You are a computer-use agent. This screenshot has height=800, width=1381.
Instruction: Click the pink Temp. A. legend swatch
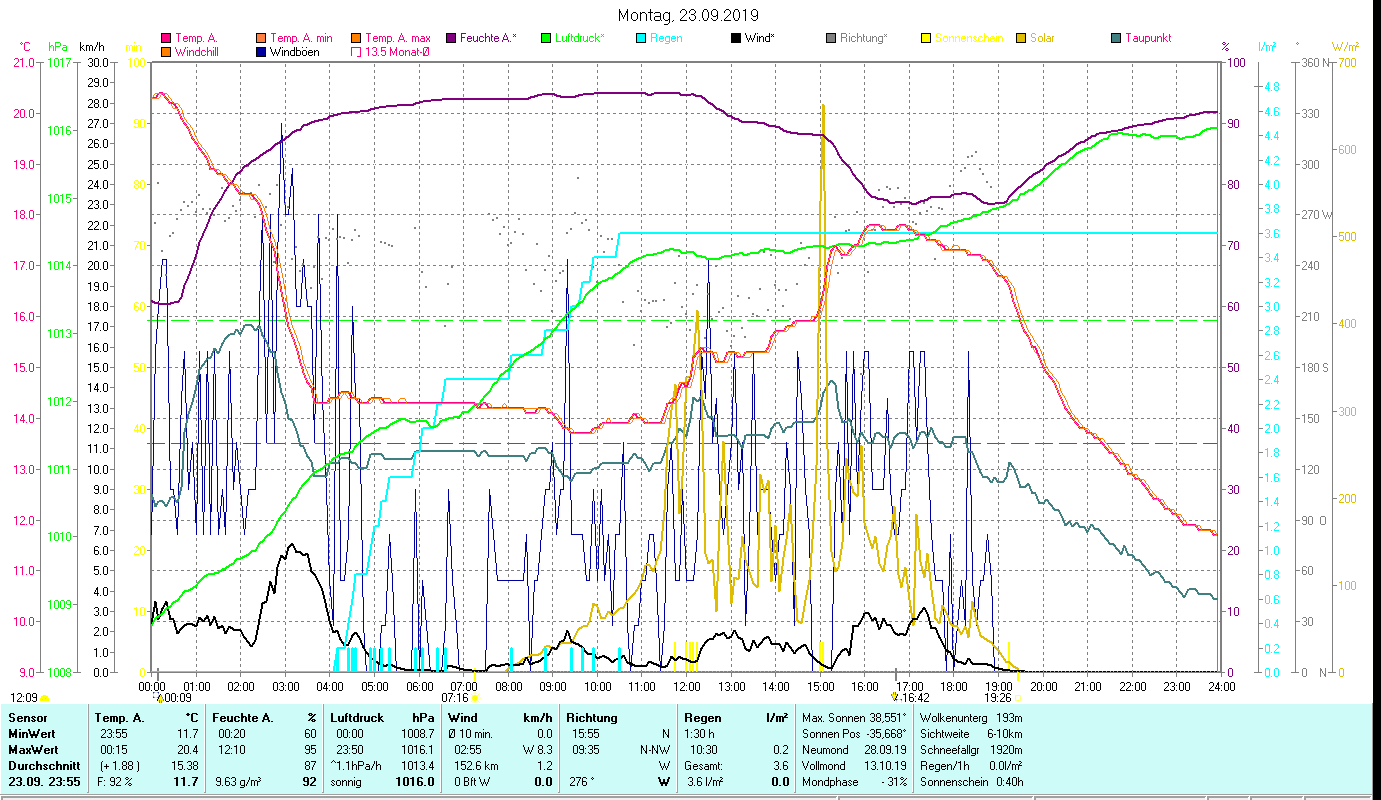(166, 38)
